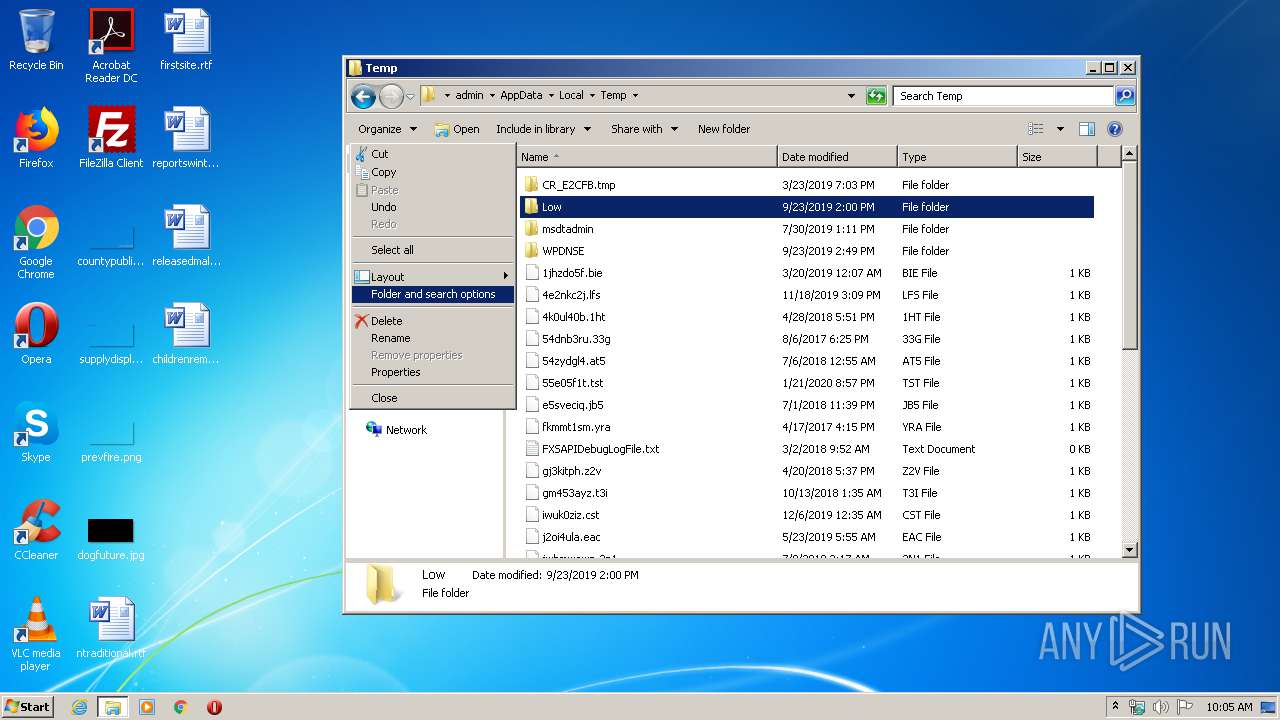Select Rename menu entry
The width and height of the screenshot is (1280, 720).
coord(432,338)
